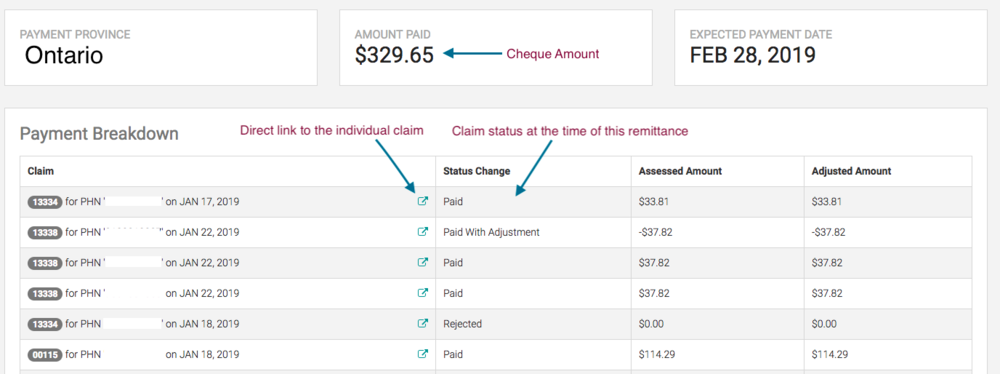The image size is (1000, 374).
Task: Select the Assessed Amount column header
Action: click(680, 171)
